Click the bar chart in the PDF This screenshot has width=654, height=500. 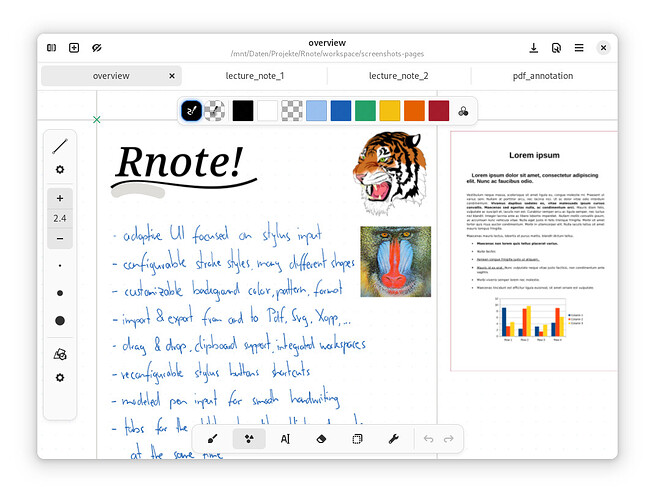pos(538,319)
